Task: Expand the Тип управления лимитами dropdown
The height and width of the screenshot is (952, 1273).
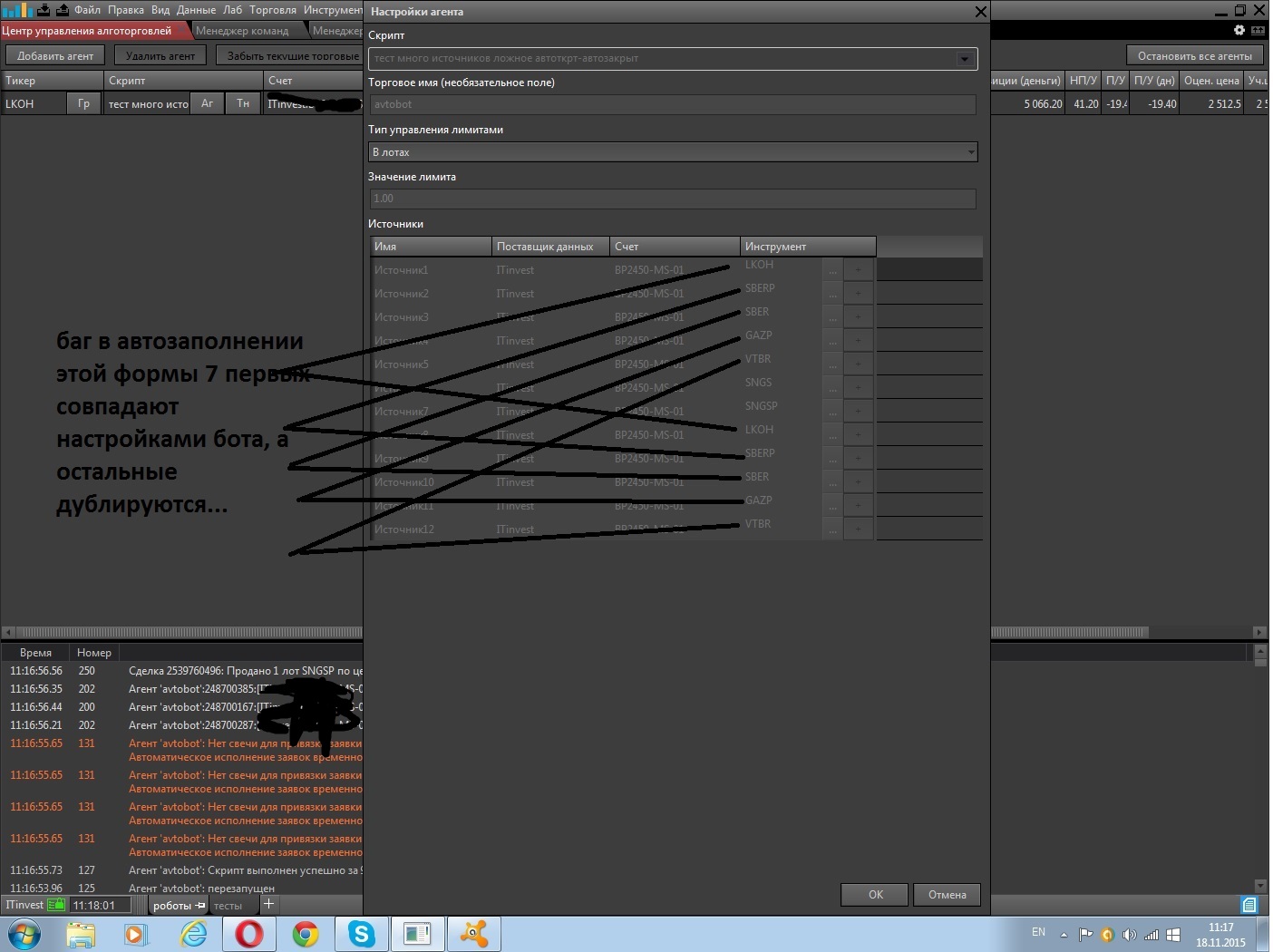Action: 971,152
